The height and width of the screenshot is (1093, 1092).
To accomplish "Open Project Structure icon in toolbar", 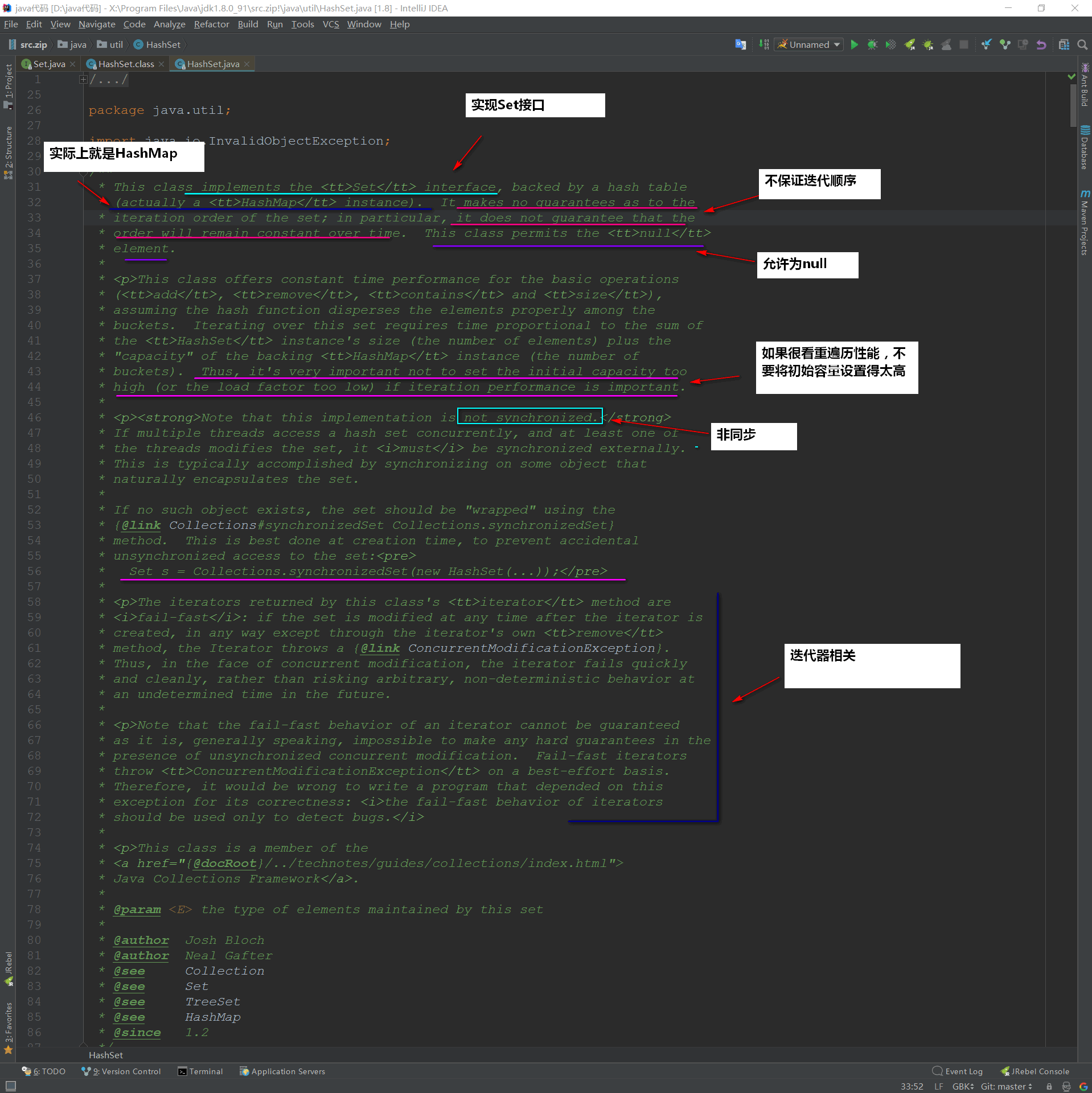I will click(x=1064, y=44).
